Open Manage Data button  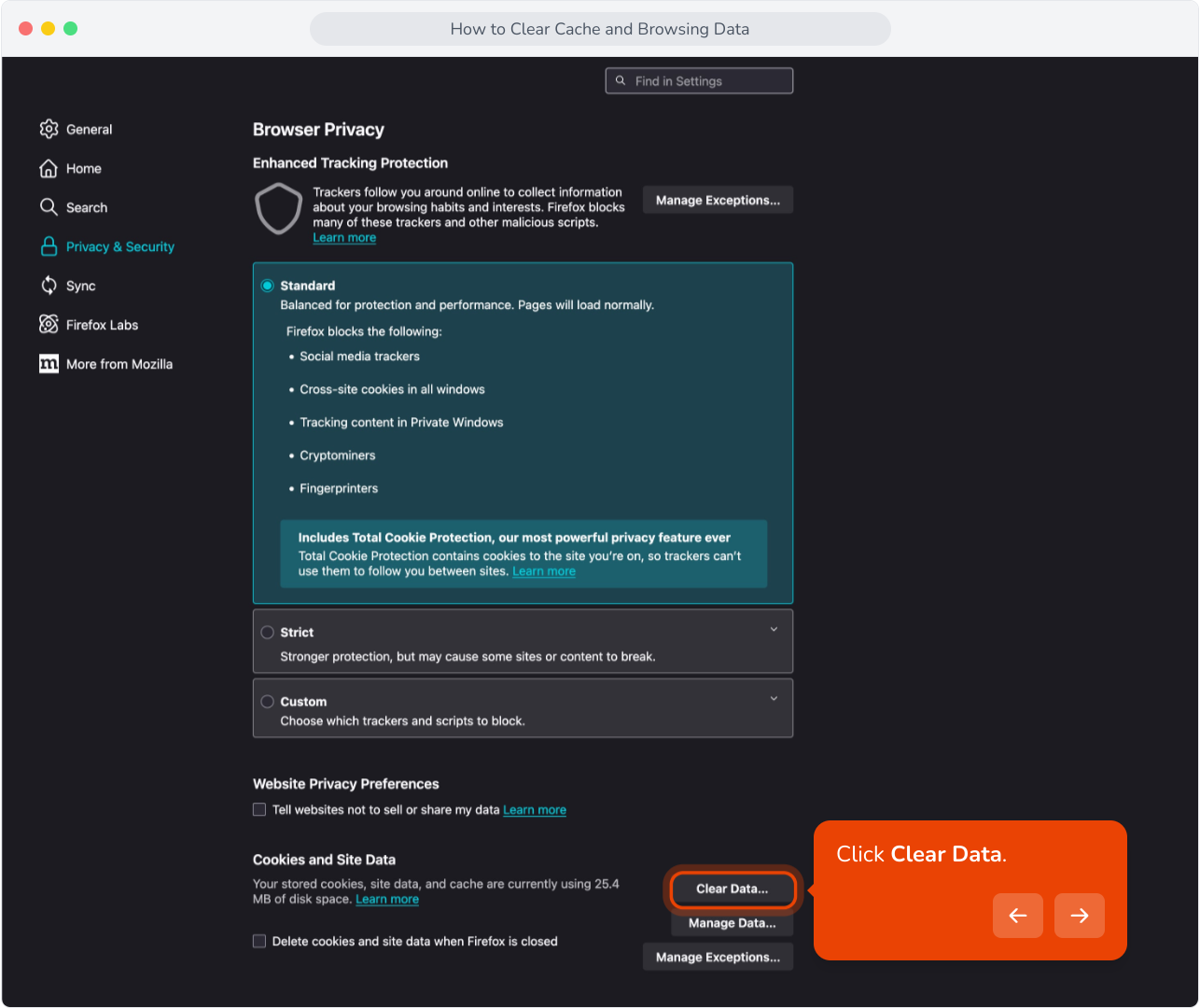click(x=733, y=923)
